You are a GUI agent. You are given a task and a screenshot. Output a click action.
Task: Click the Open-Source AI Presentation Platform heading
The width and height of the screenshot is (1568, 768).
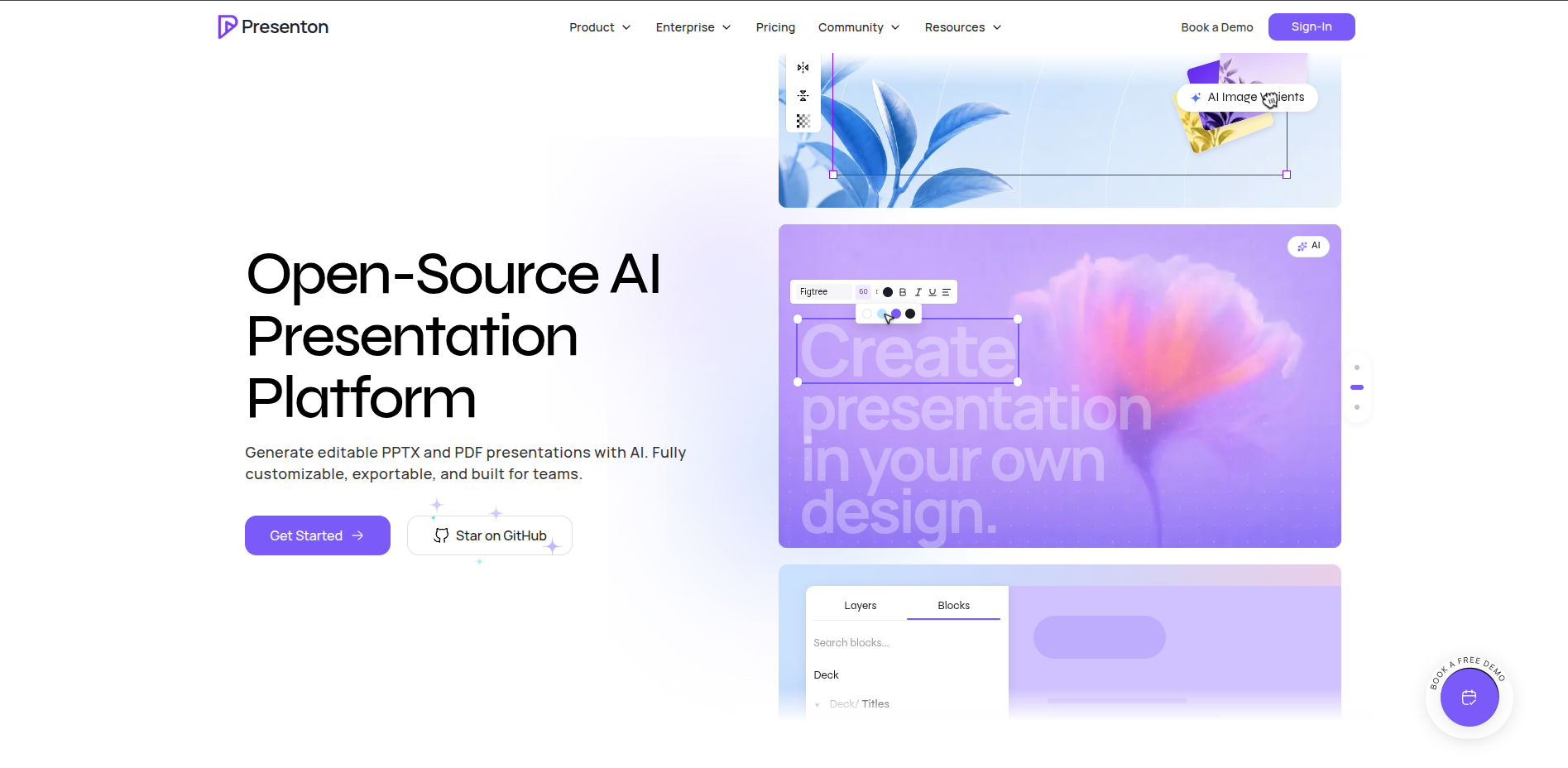tap(454, 336)
